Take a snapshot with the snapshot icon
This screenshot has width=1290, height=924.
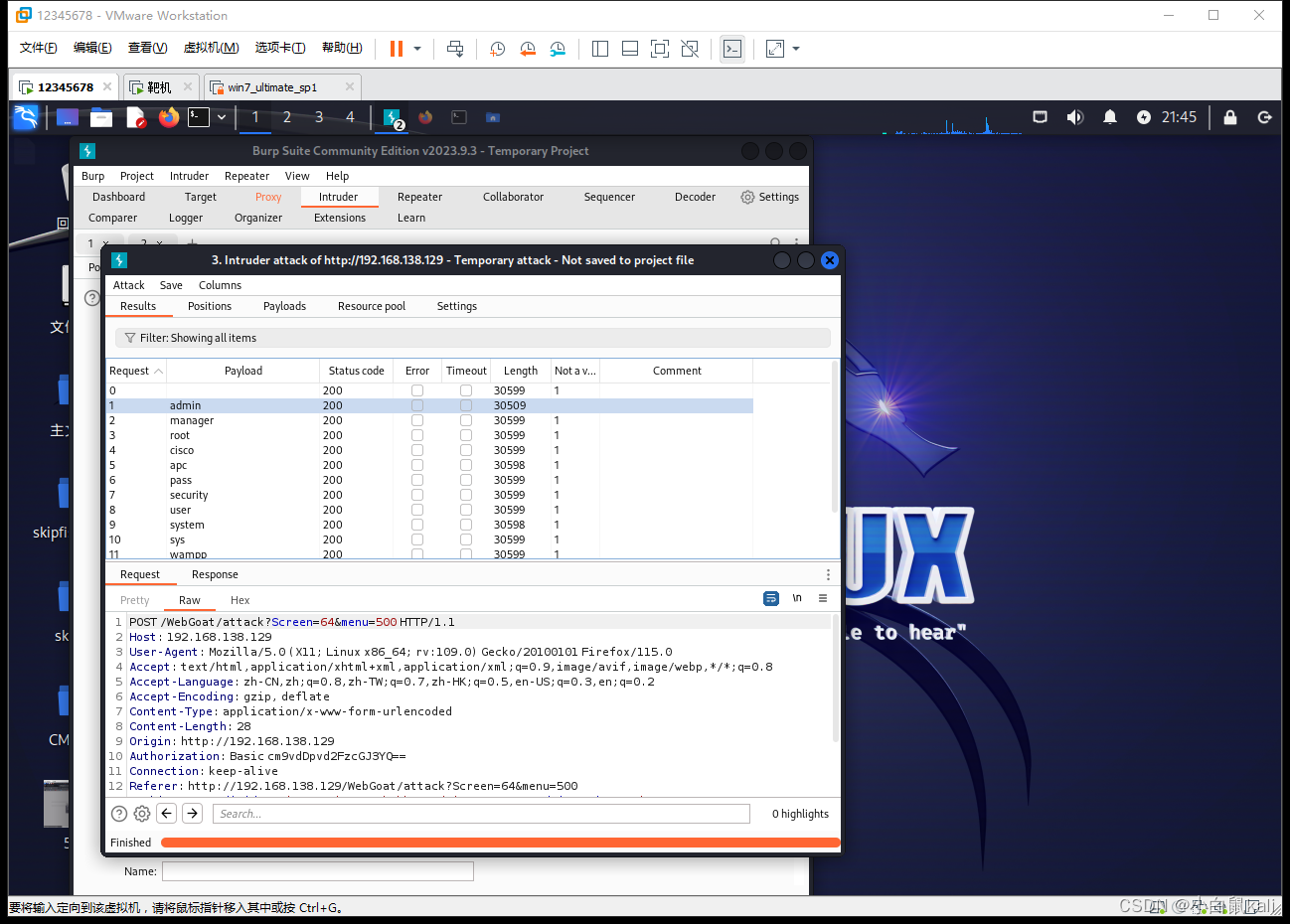(498, 49)
